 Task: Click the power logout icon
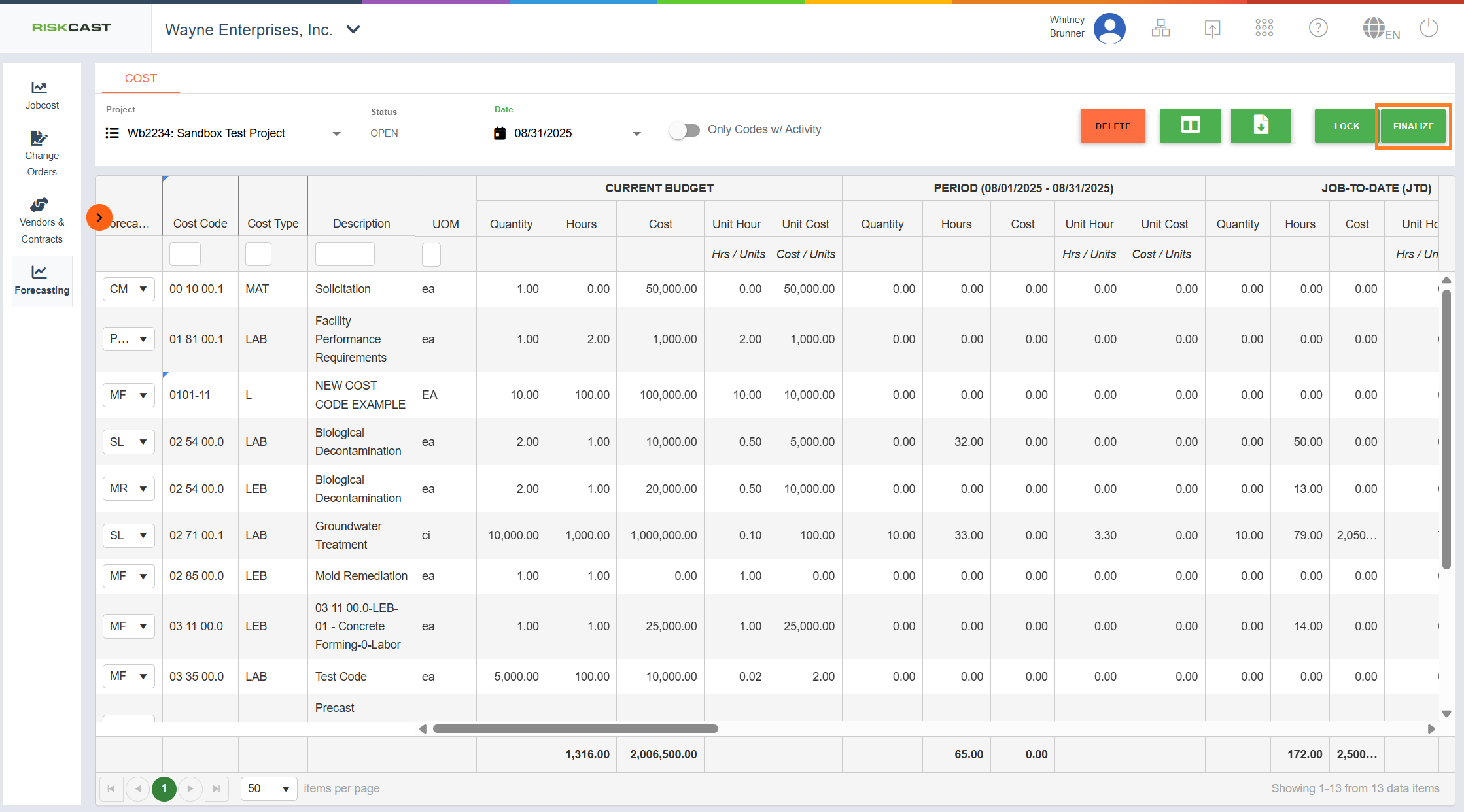coord(1429,28)
